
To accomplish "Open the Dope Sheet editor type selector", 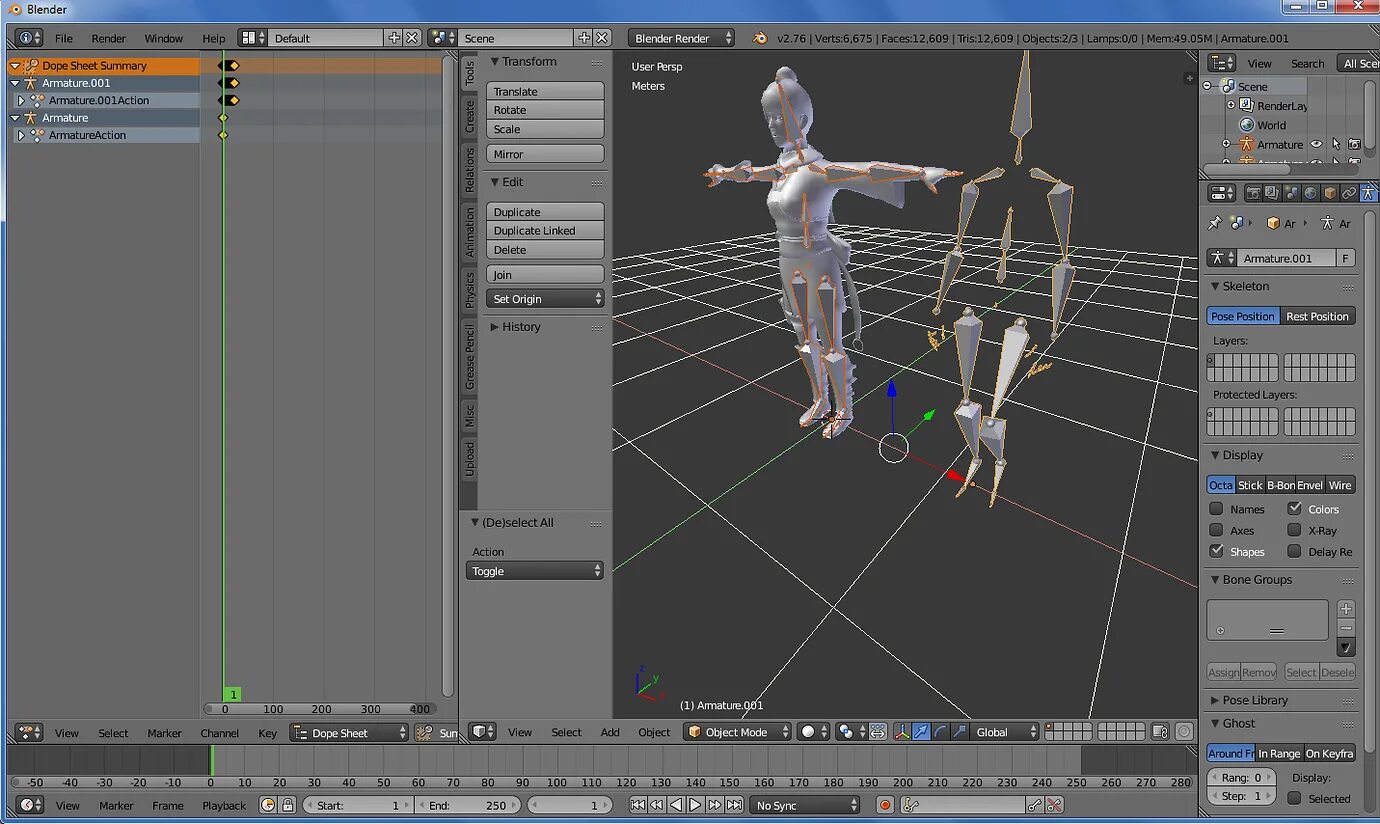I will (29, 733).
